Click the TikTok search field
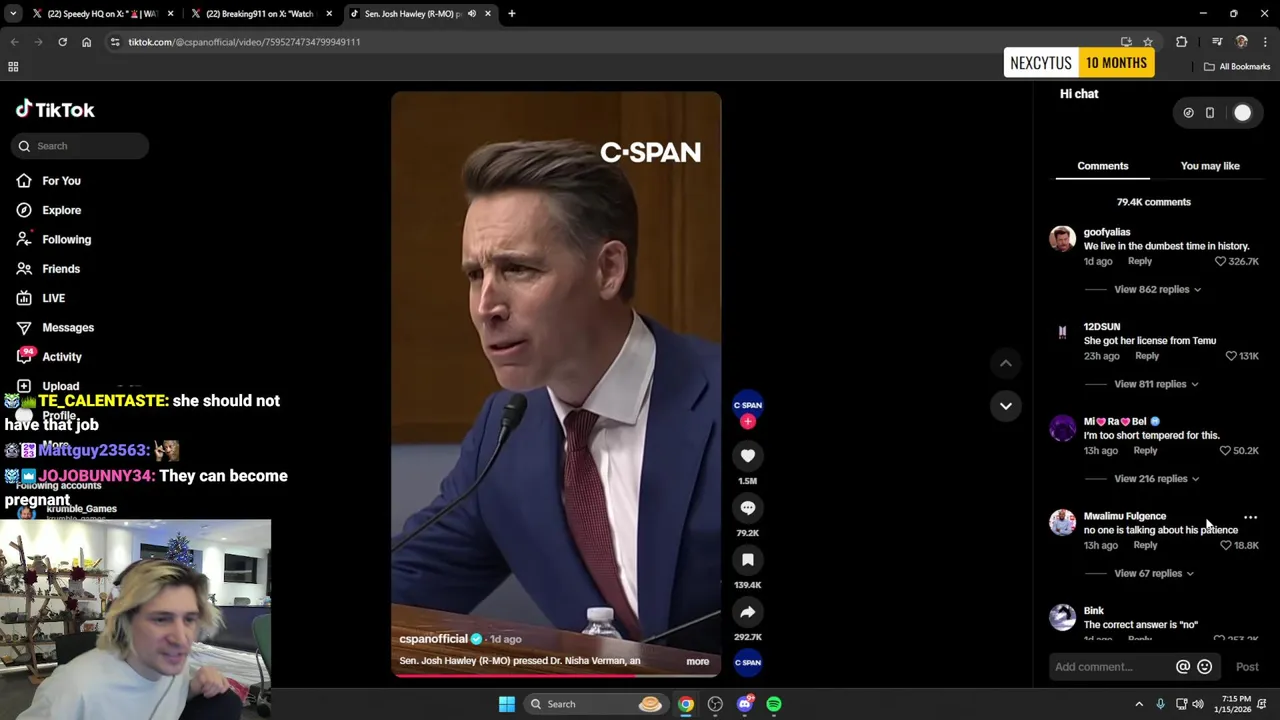Image resolution: width=1280 pixels, height=720 pixels. [80, 146]
